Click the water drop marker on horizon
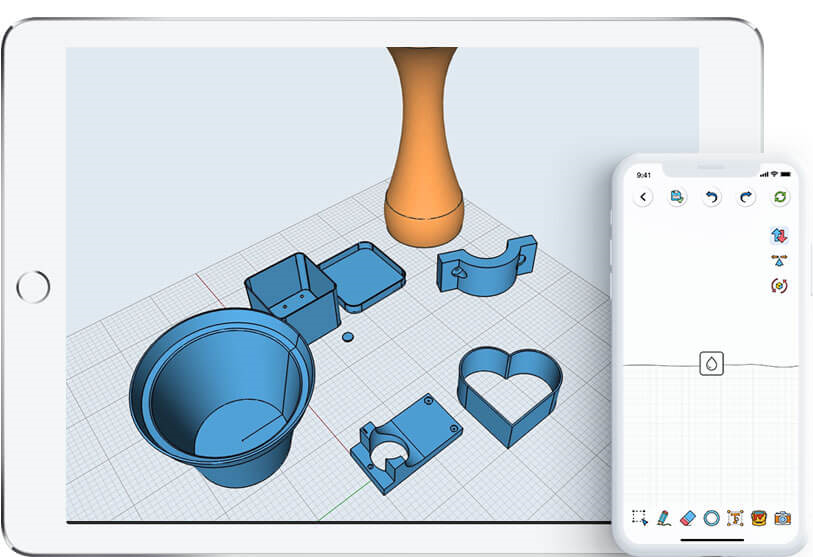Screen dimensions: 813x557 711,364
